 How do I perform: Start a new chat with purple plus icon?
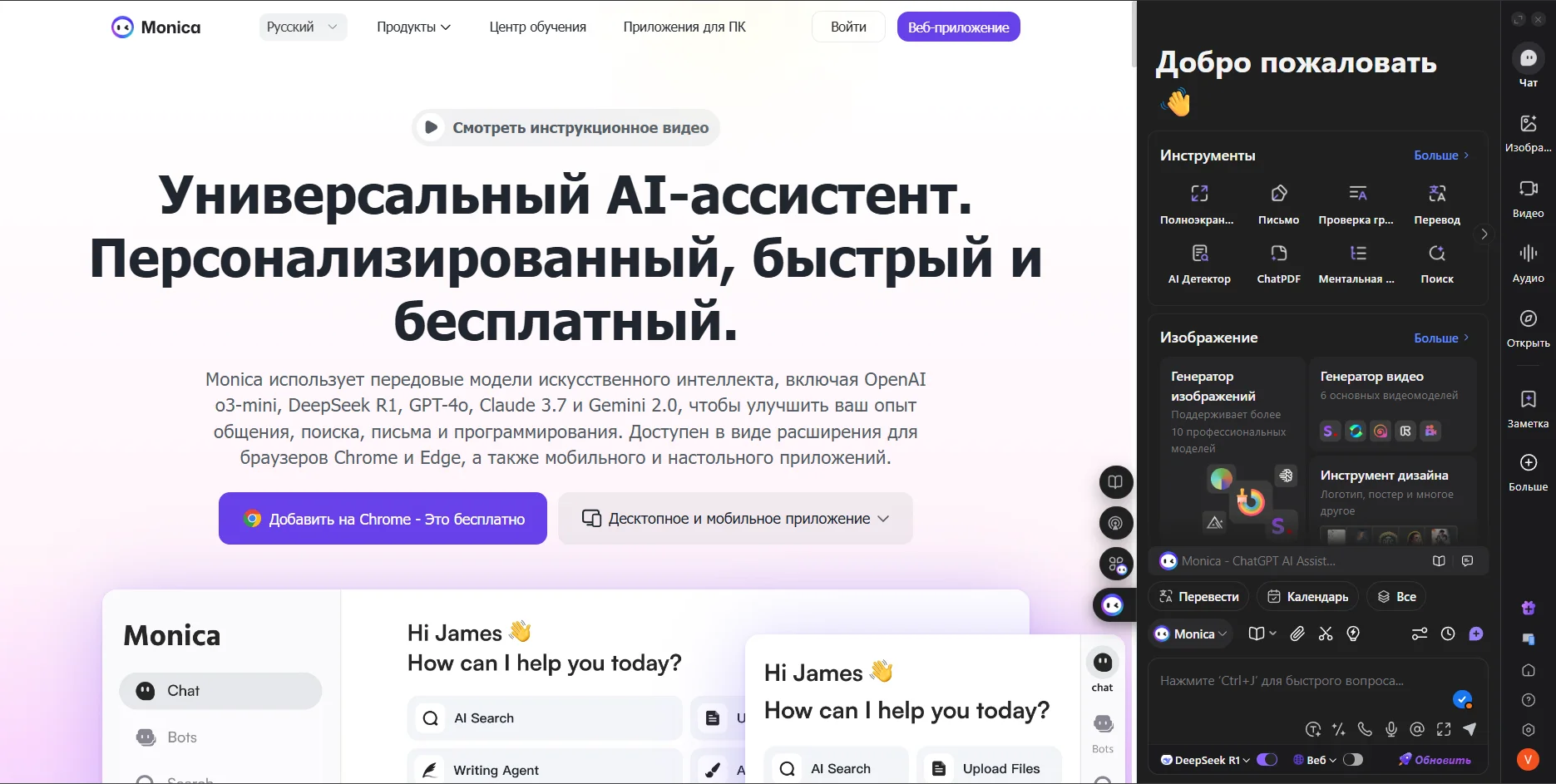[x=1476, y=634]
